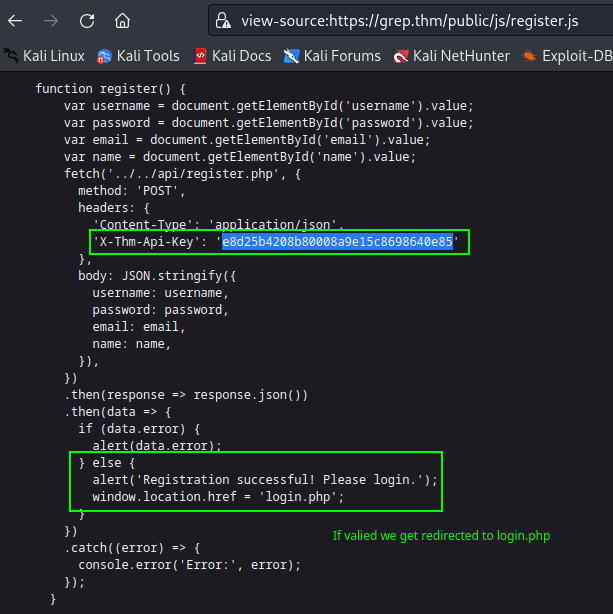Image resolution: width=613 pixels, height=614 pixels.
Task: Click the highlighted API key value
Action: (337, 242)
